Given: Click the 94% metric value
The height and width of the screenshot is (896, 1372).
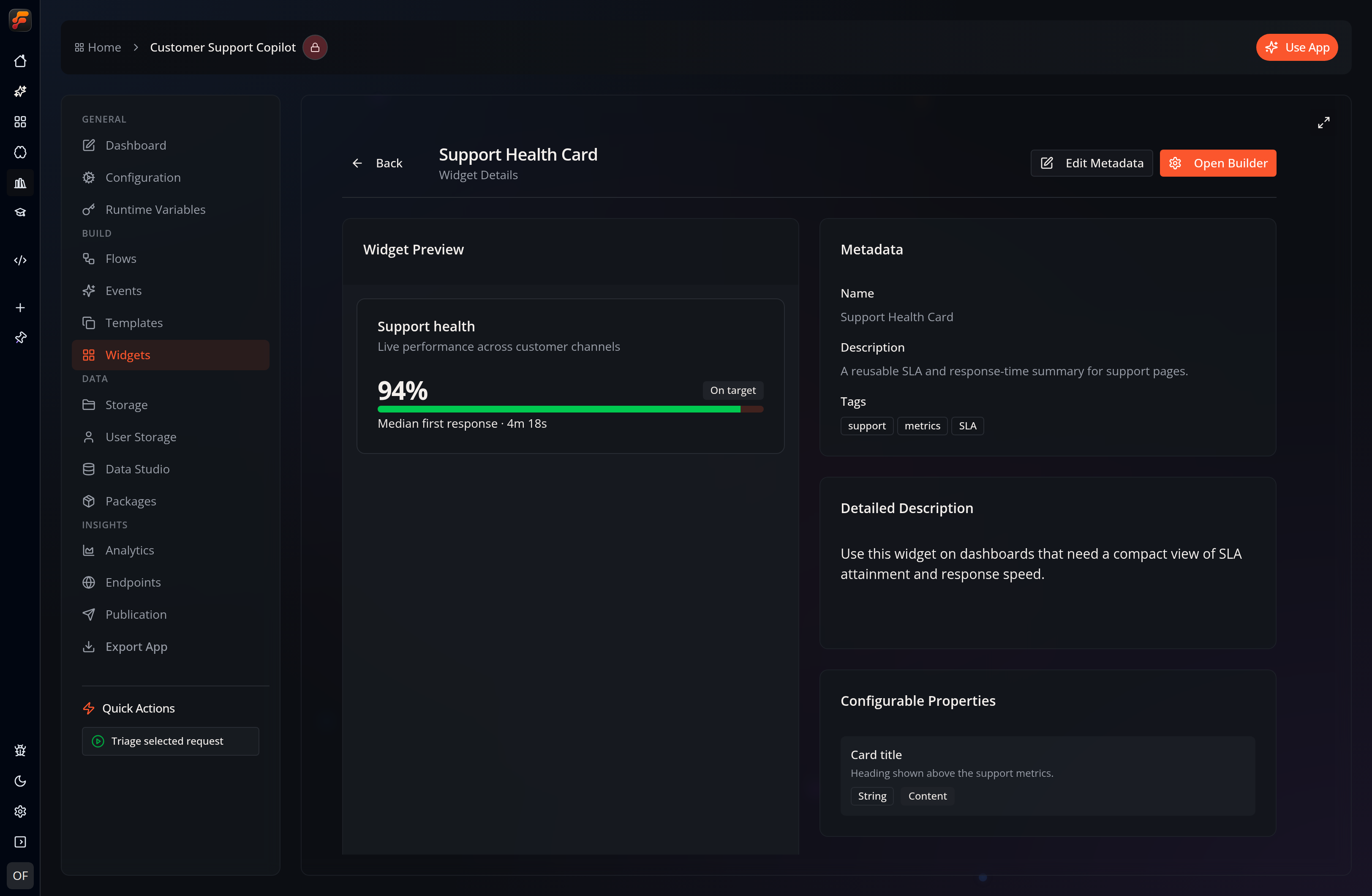Looking at the screenshot, I should 403,391.
